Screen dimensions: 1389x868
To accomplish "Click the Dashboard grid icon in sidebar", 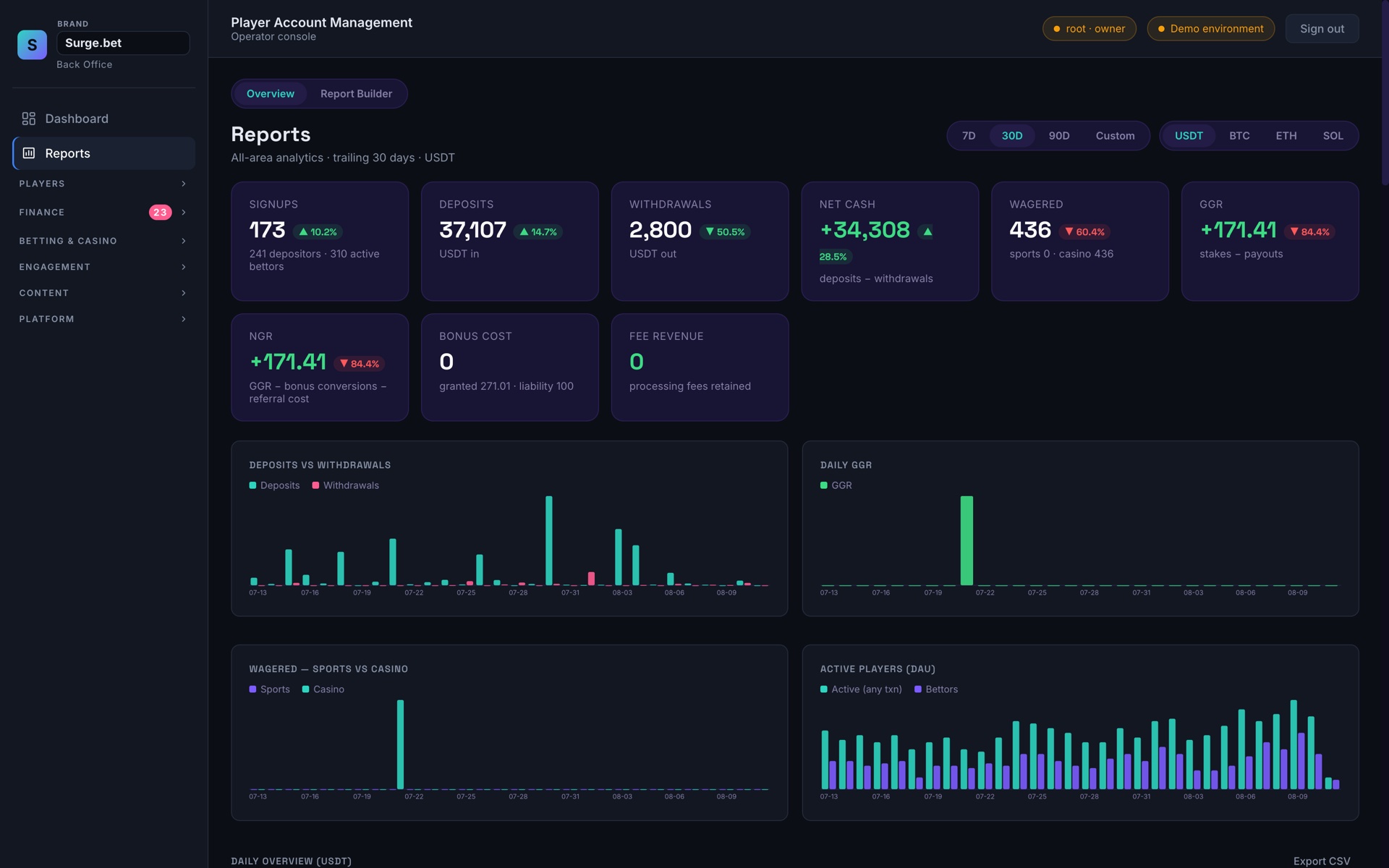I will tap(29, 119).
